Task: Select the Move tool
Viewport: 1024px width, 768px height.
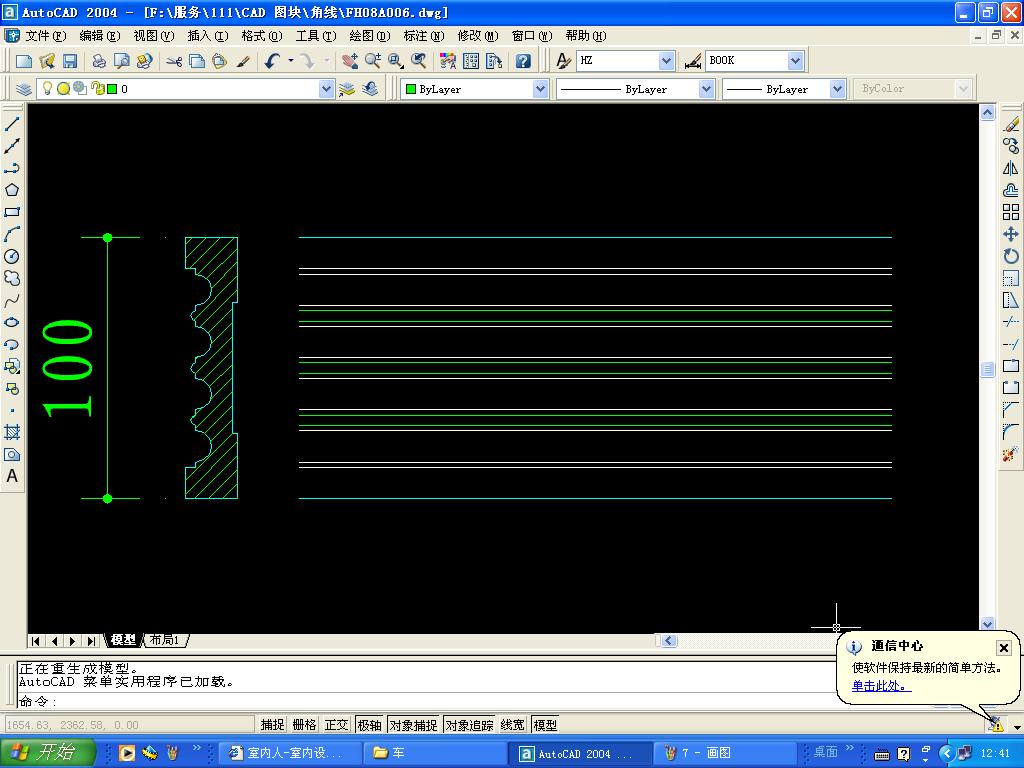Action: 1011,234
